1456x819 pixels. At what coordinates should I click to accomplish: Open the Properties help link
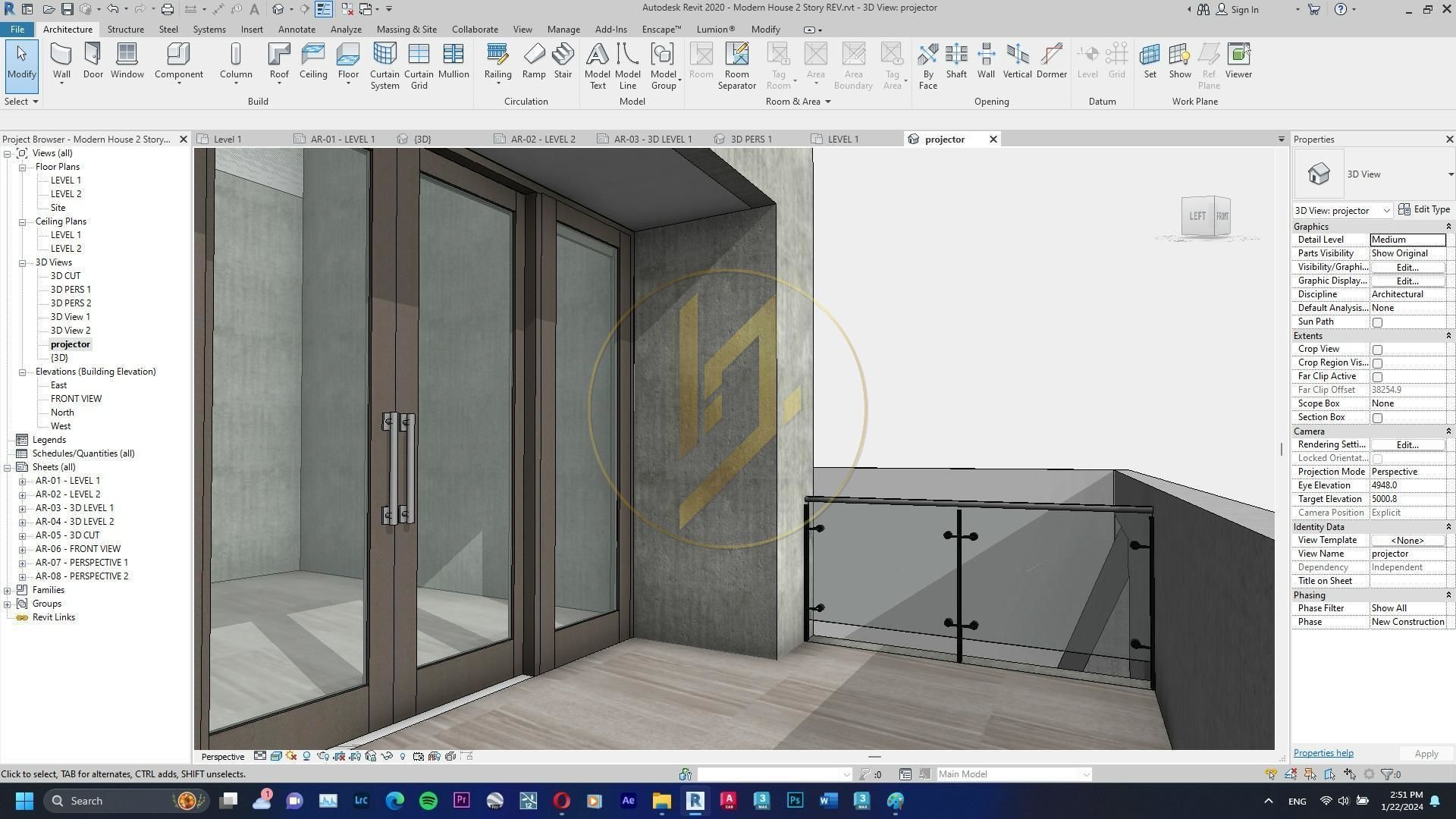pos(1323,753)
